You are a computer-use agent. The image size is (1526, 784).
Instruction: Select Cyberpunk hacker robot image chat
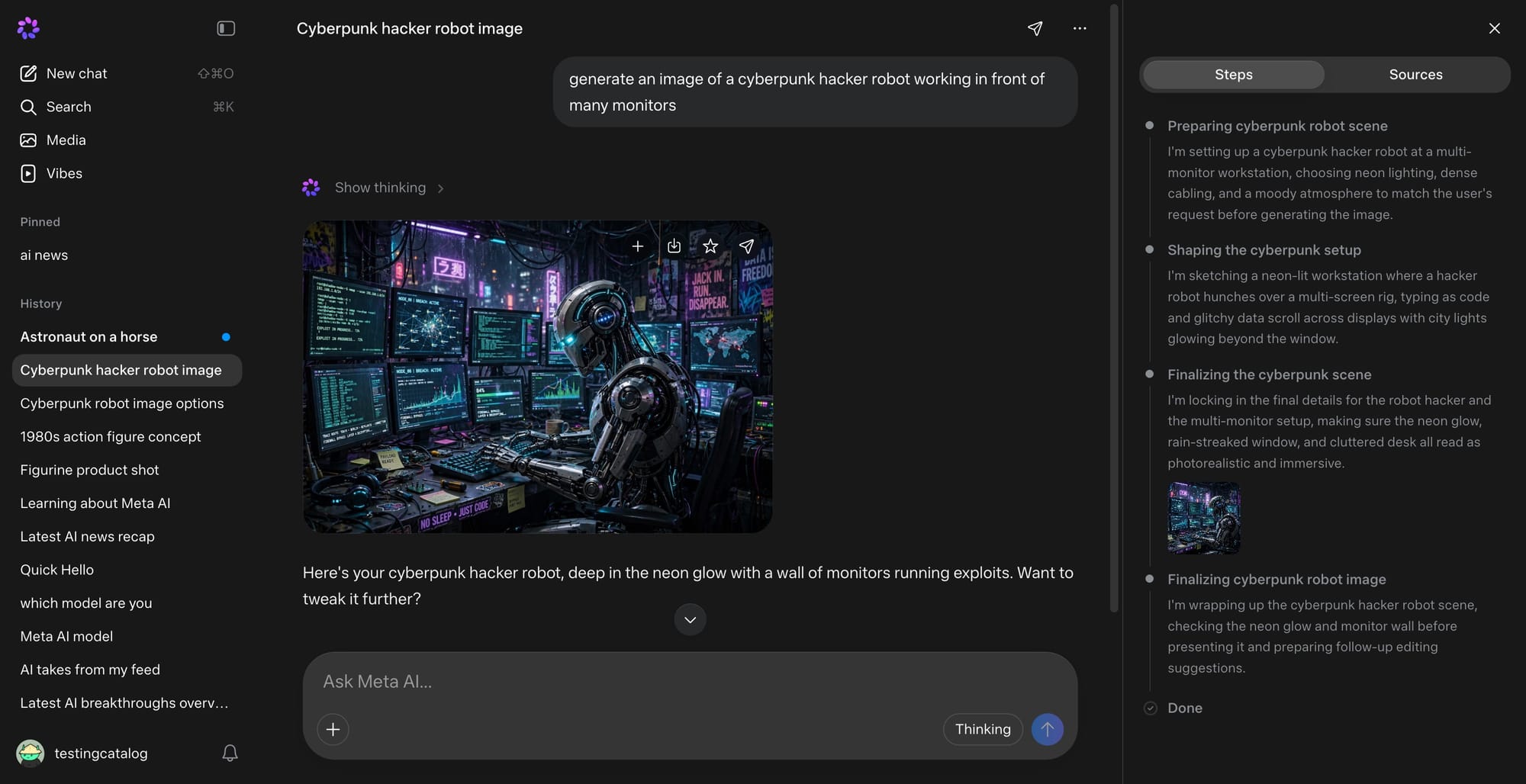point(127,370)
